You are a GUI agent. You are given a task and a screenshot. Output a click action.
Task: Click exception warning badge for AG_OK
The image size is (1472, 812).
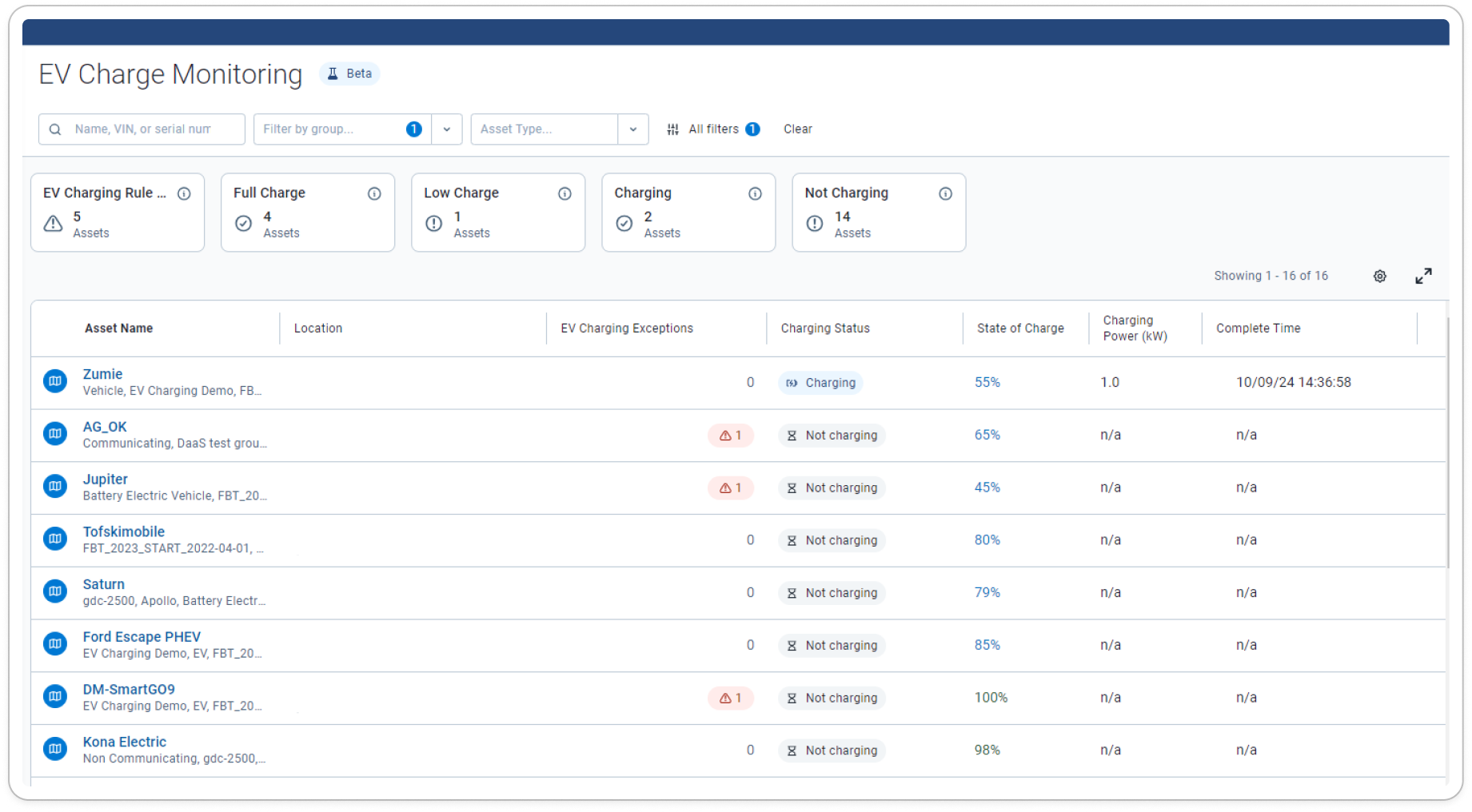(730, 436)
